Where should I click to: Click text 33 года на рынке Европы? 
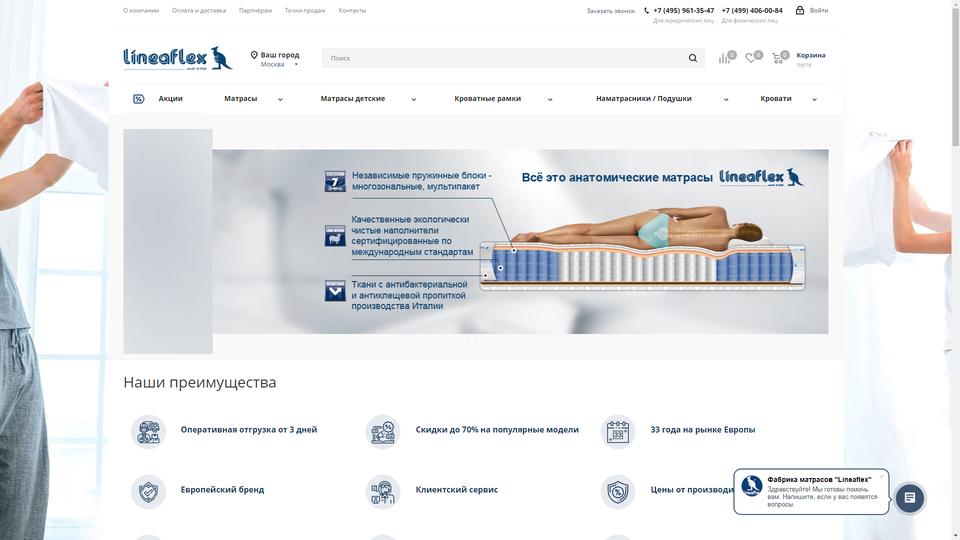point(703,430)
